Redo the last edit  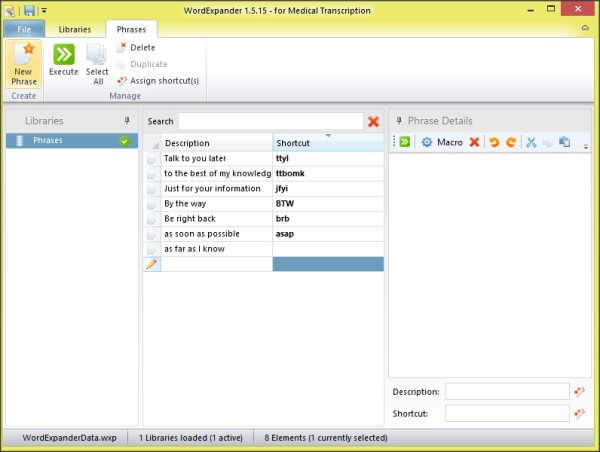[511, 142]
